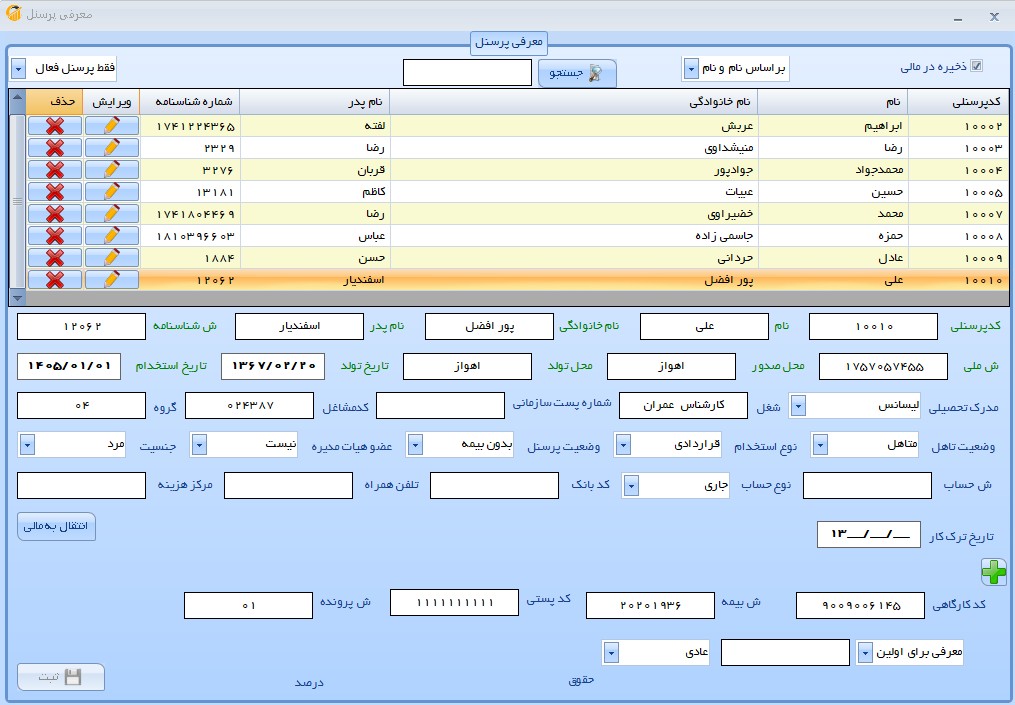This screenshot has height=705, width=1015.
Task: Click the تاریخ استخدام date field
Action: point(69,366)
